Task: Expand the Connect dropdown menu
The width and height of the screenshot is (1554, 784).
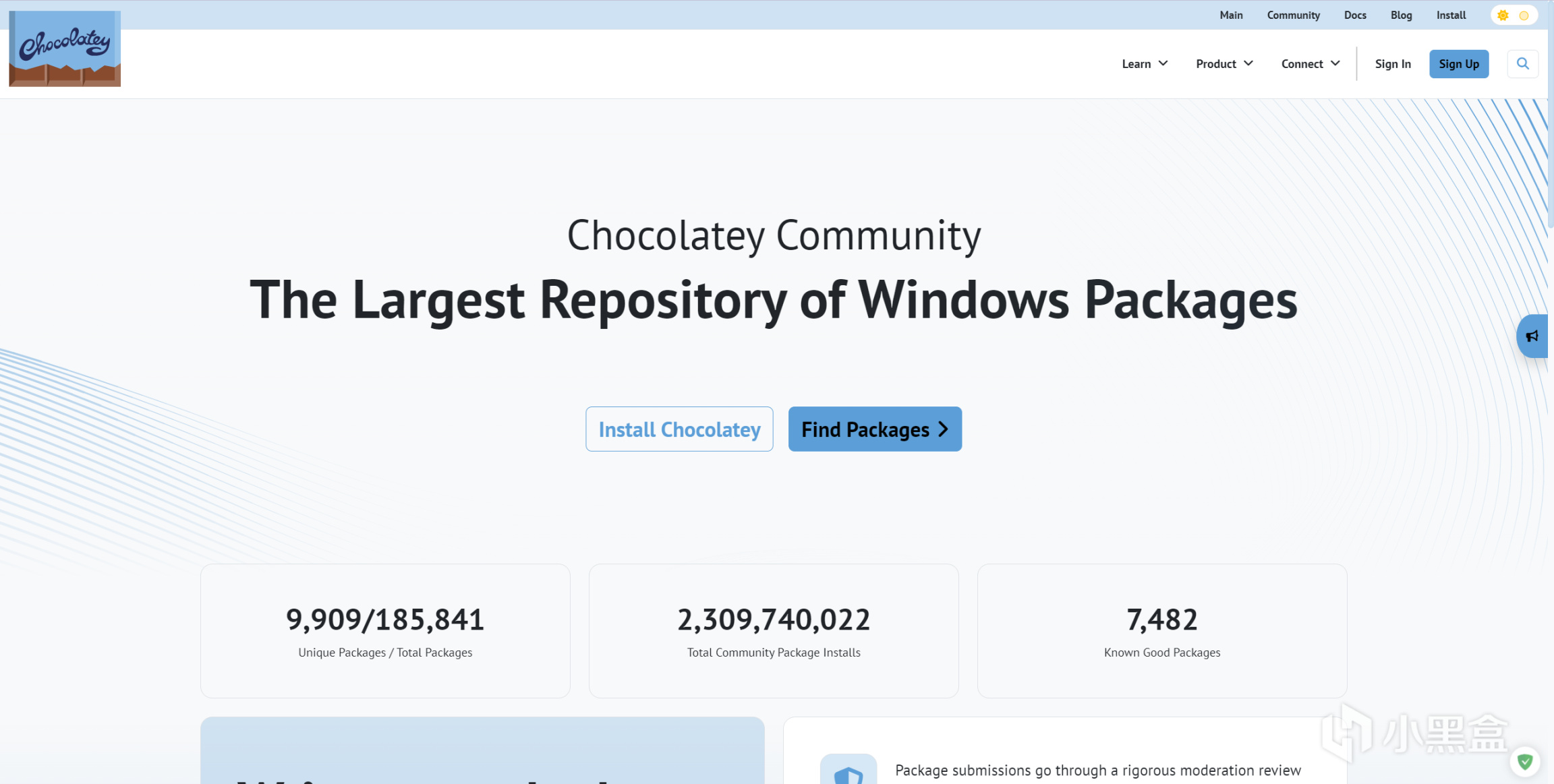Action: click(1310, 64)
